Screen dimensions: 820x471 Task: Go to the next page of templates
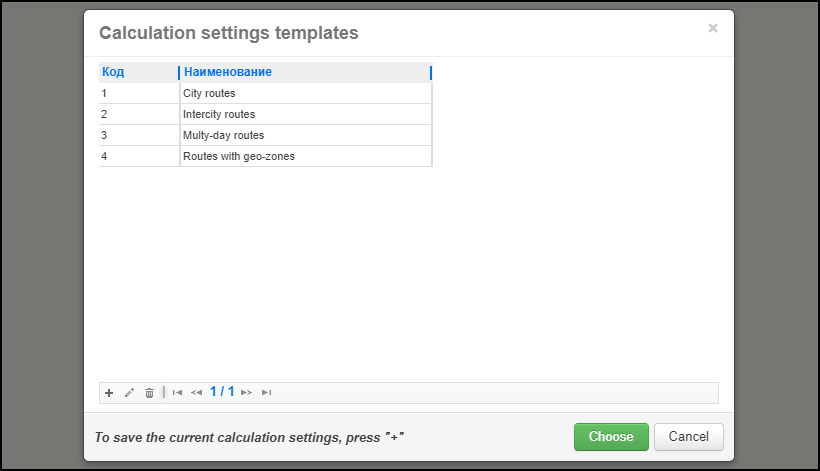coord(246,393)
